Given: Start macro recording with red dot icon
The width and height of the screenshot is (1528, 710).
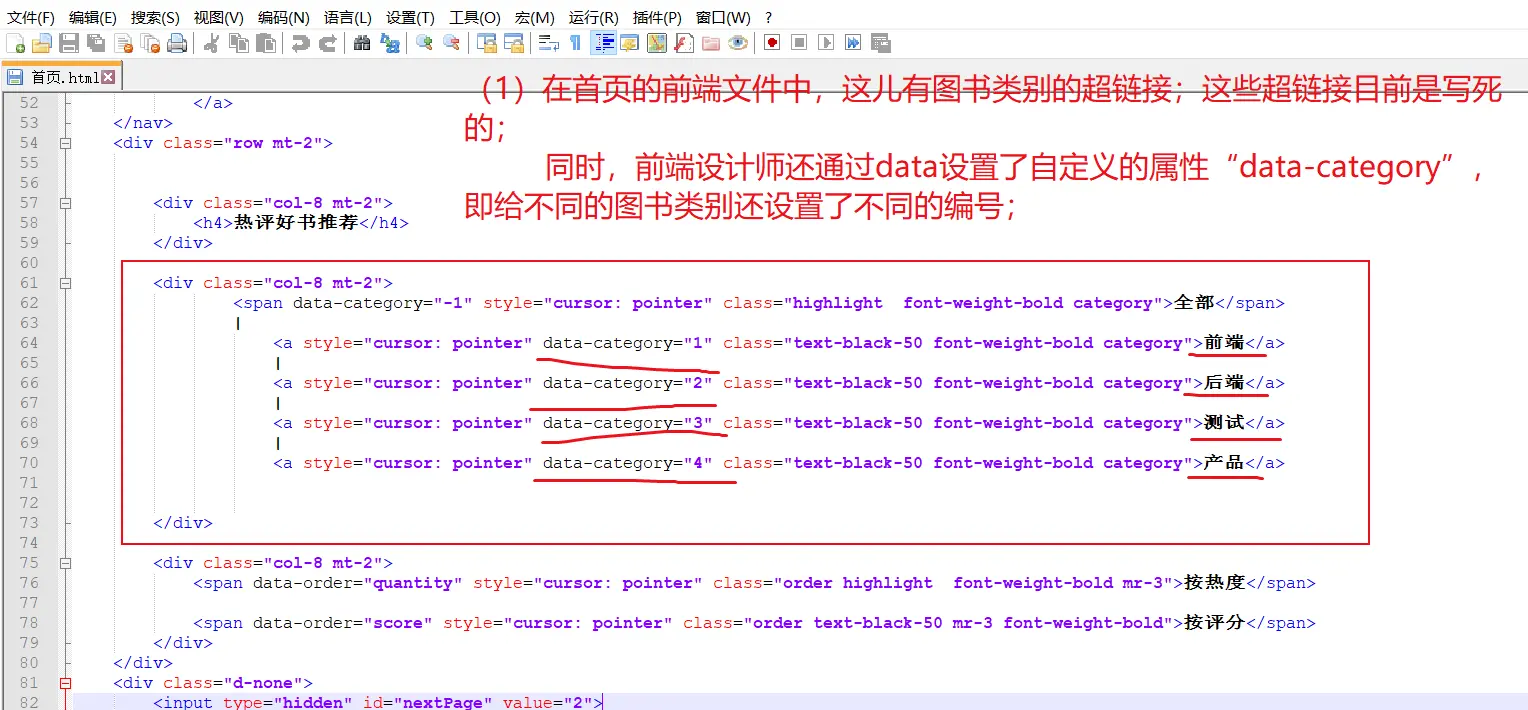Looking at the screenshot, I should tap(772, 43).
